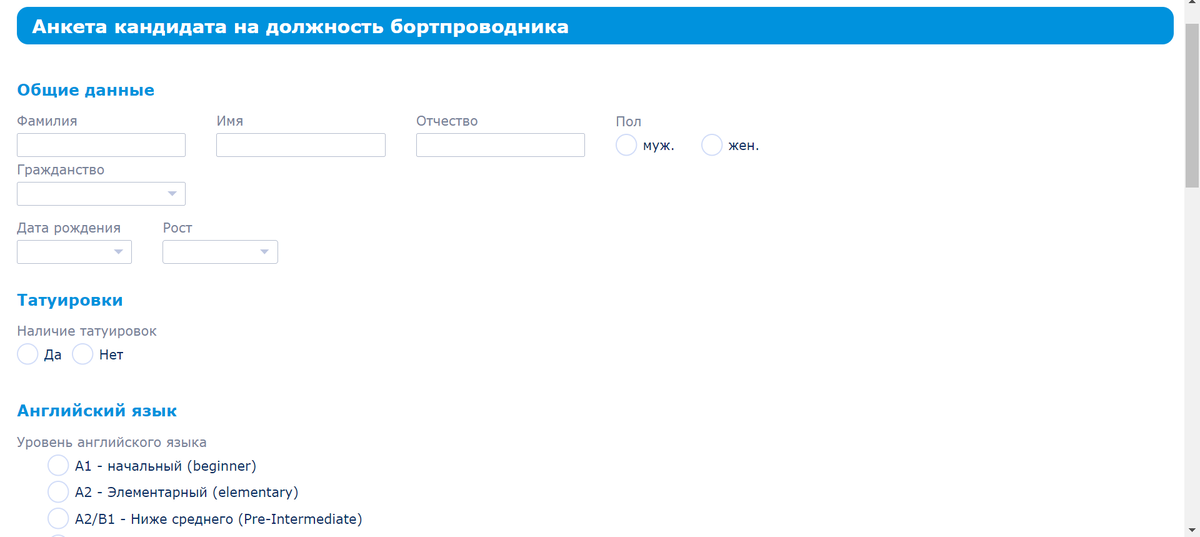
Task: Select the жен. gender radio button
Action: point(712,145)
